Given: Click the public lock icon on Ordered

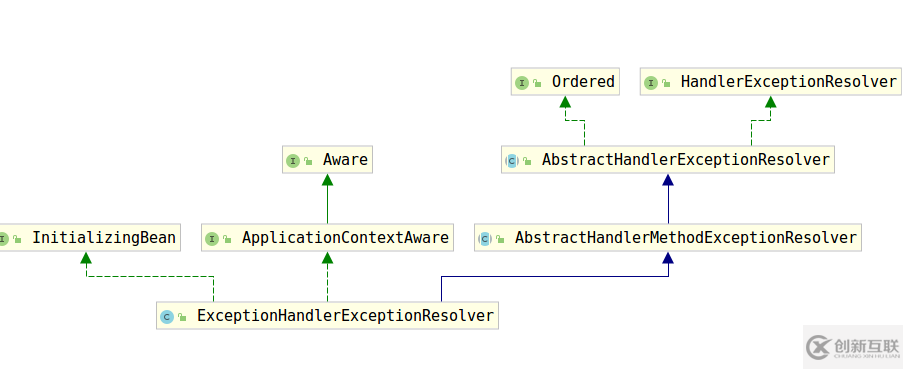Looking at the screenshot, I should (x=537, y=83).
